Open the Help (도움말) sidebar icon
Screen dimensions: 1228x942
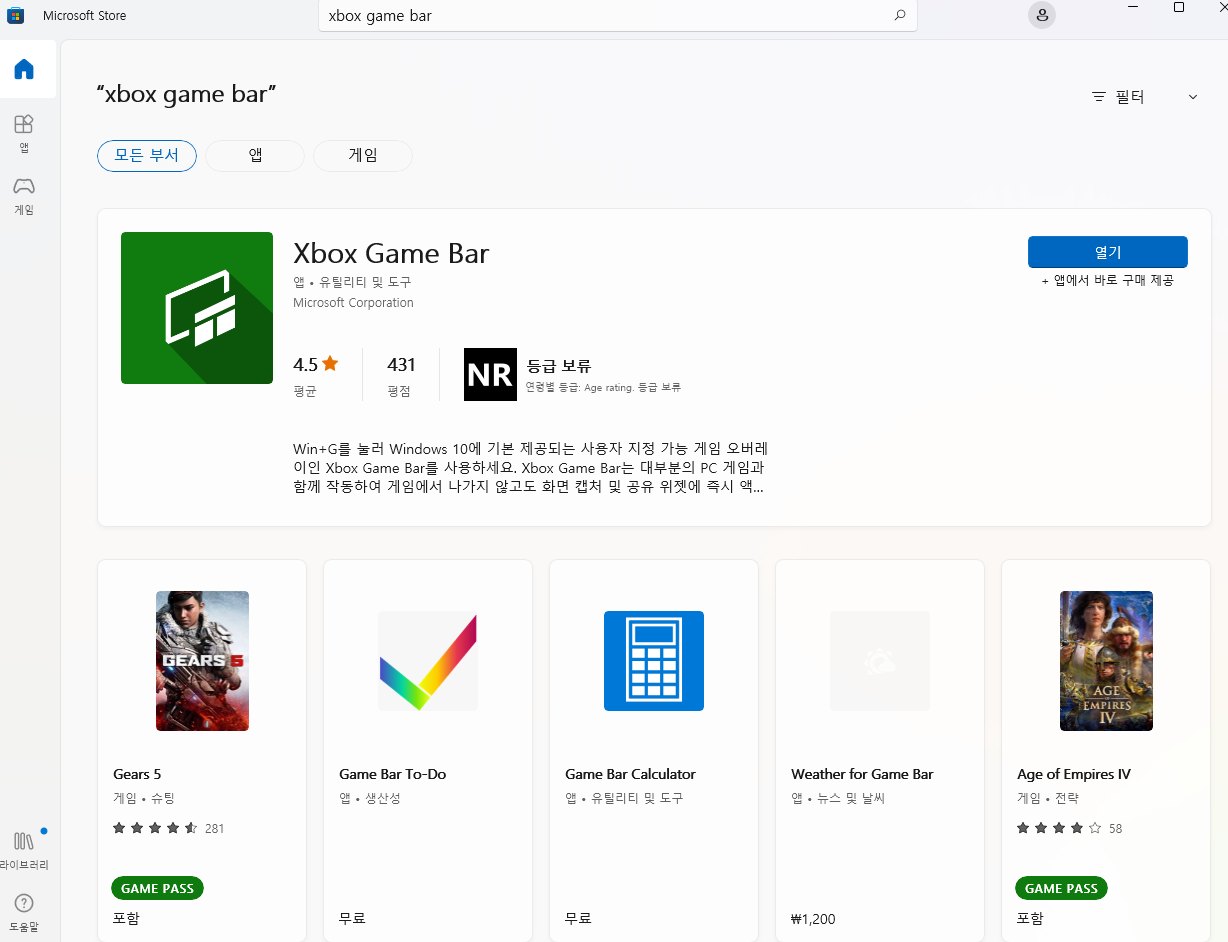[x=24, y=912]
